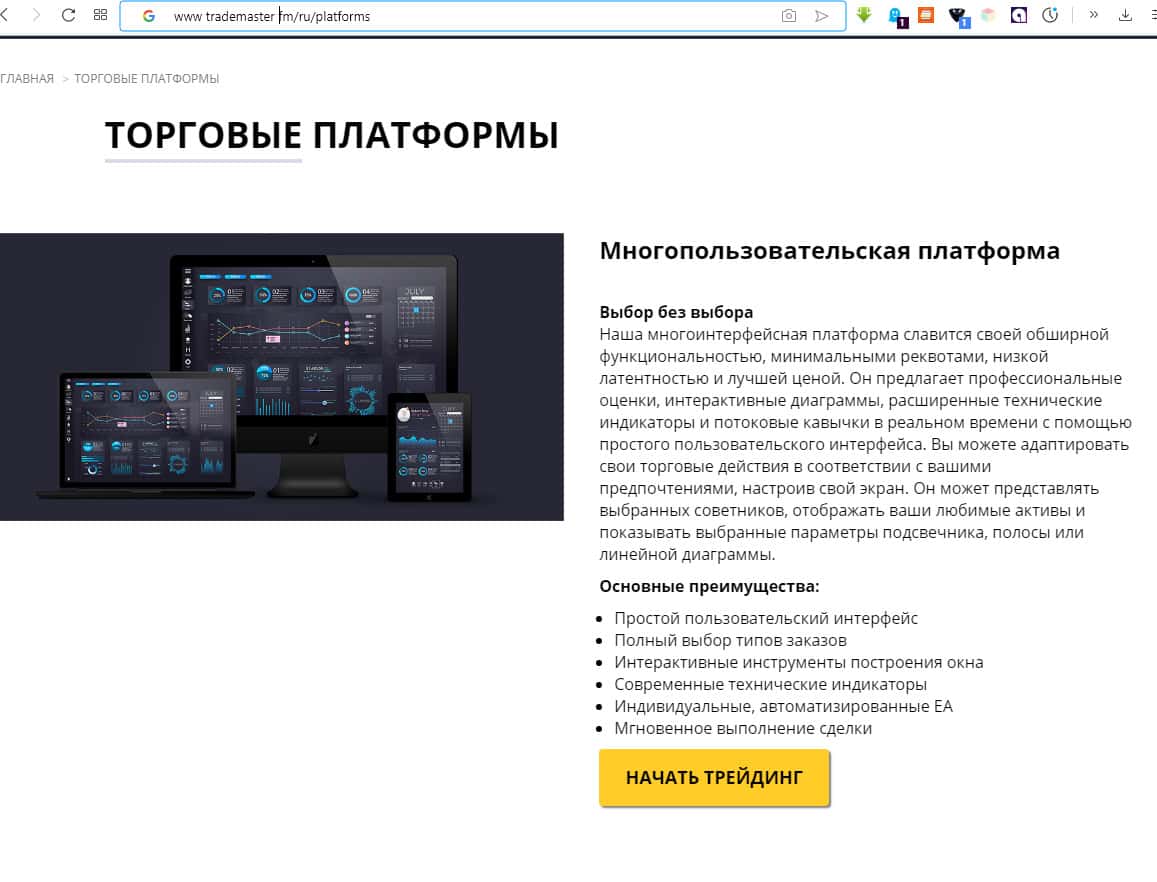Go back with the browser back arrow
Screen dimensions: 1157x882
(4, 15)
